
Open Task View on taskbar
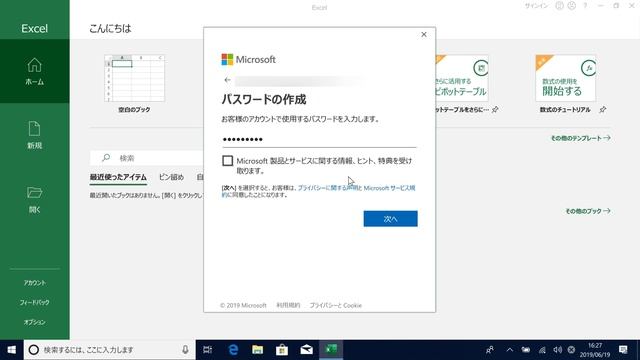click(208, 350)
